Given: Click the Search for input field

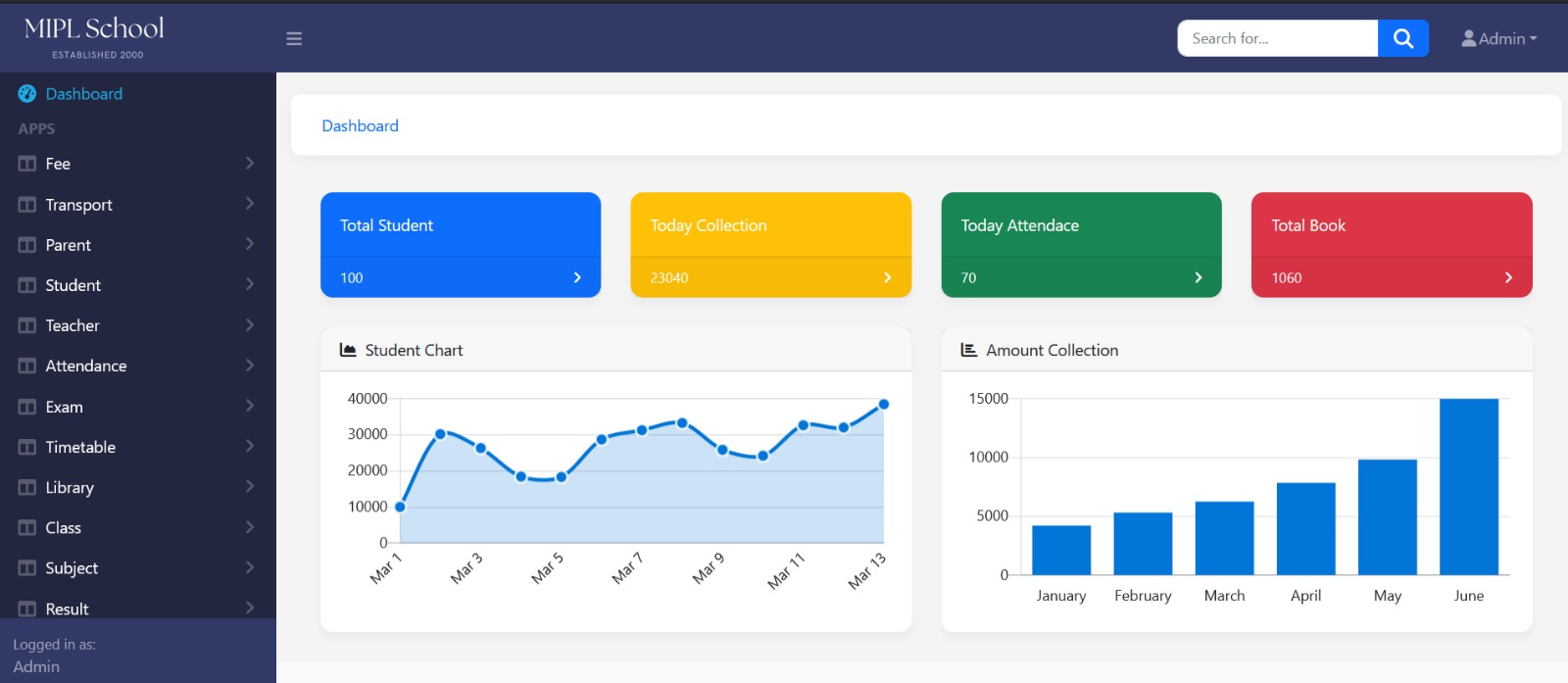Looking at the screenshot, I should [x=1277, y=38].
